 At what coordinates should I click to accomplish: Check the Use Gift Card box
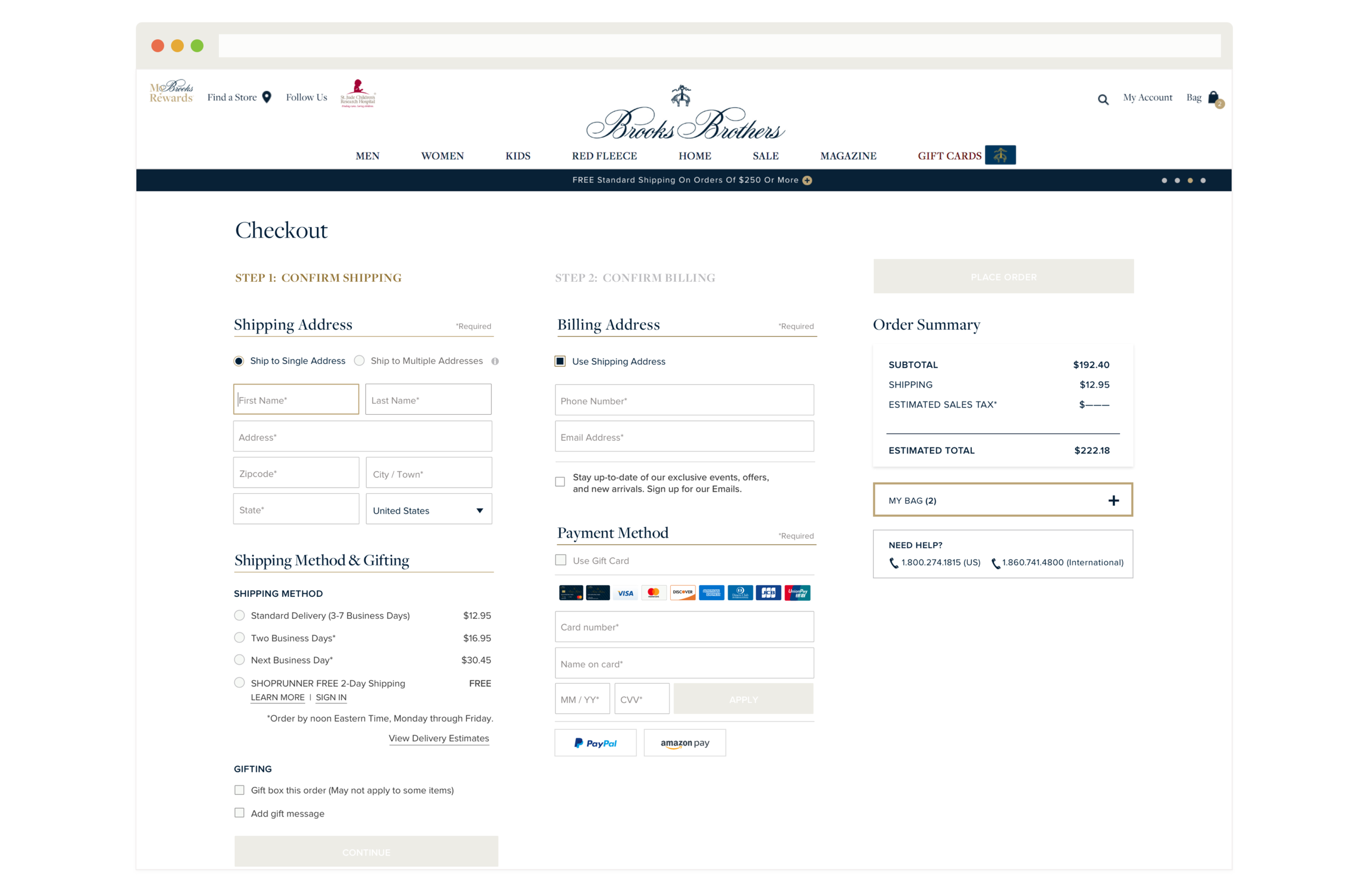point(560,560)
